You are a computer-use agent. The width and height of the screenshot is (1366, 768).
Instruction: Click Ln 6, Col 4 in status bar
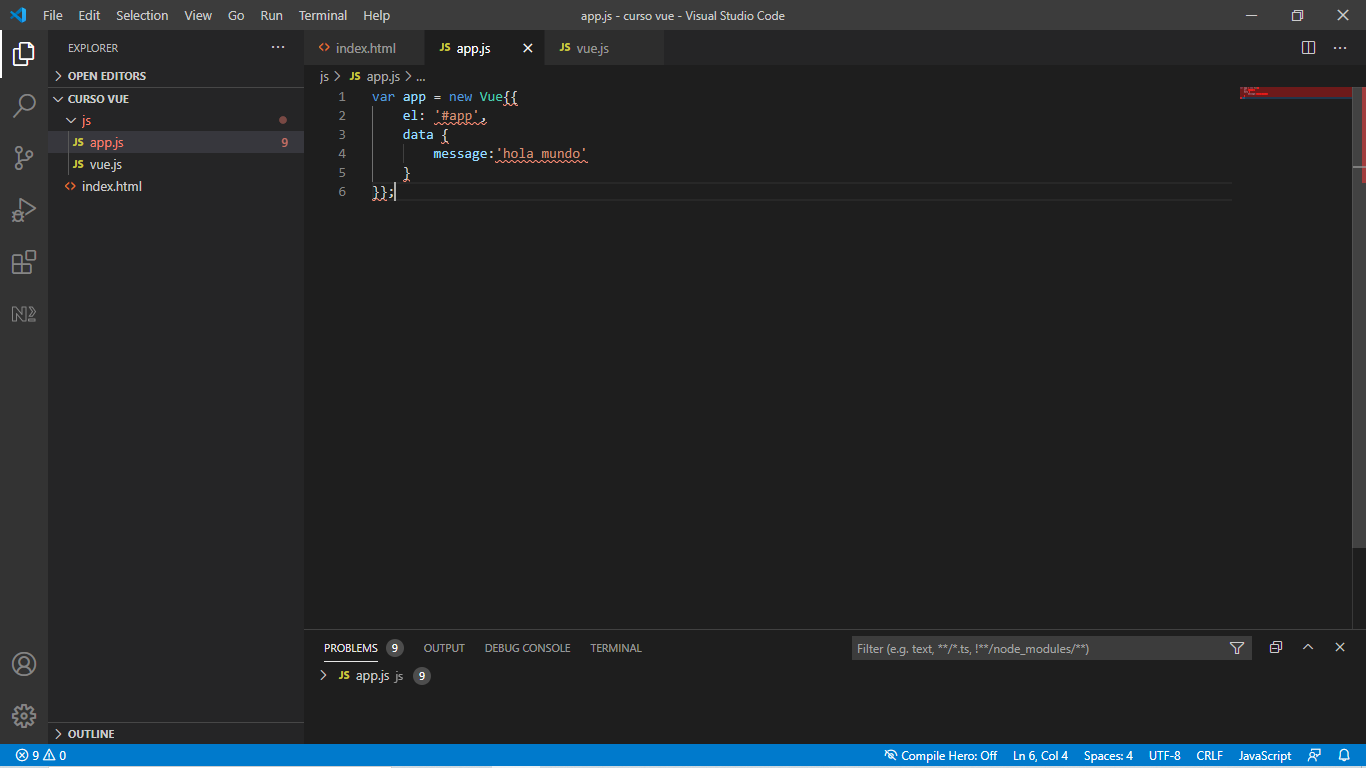click(1040, 756)
